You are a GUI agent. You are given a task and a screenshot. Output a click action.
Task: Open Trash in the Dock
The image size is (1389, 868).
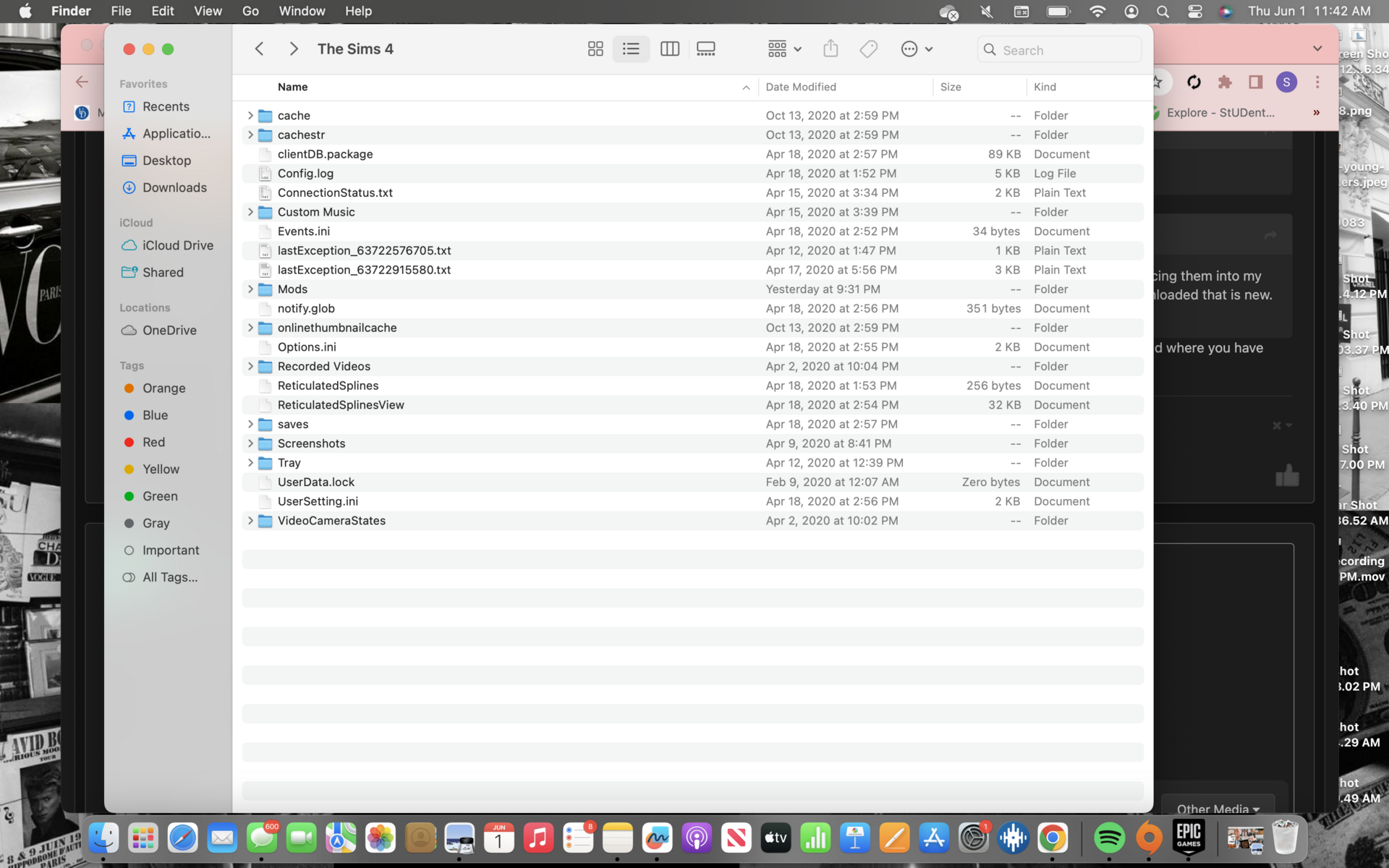point(1285,838)
